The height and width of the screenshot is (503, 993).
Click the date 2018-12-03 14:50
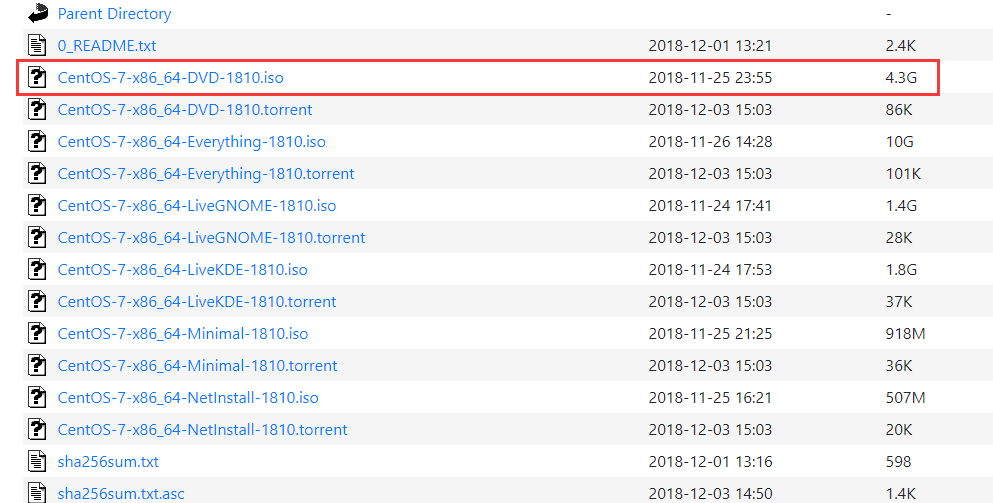pos(710,493)
